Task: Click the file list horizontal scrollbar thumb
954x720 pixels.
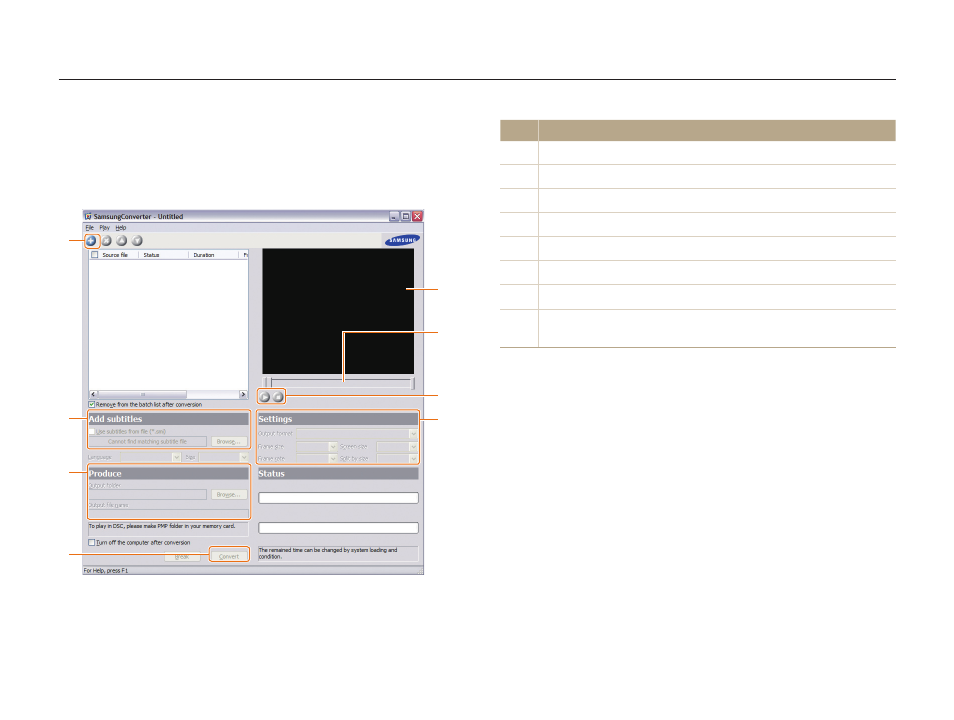Action: [x=142, y=394]
